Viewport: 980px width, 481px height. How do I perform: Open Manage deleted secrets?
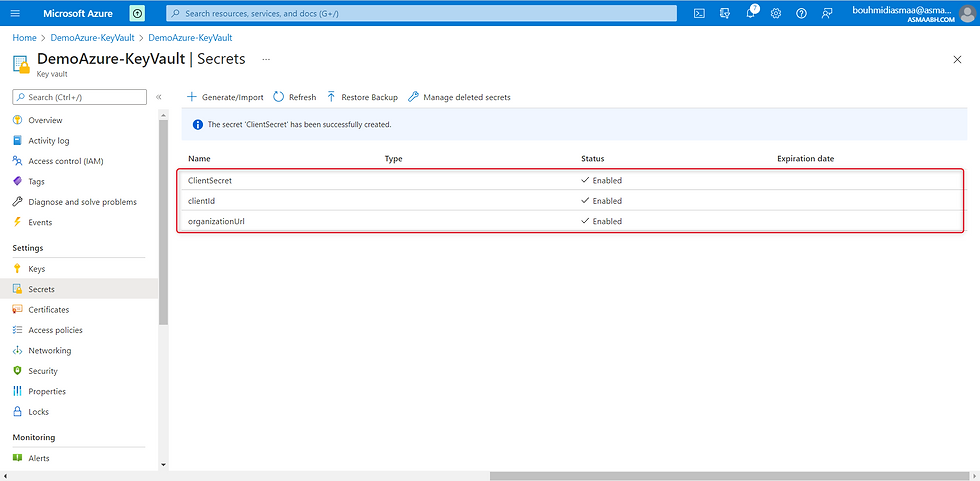[459, 97]
